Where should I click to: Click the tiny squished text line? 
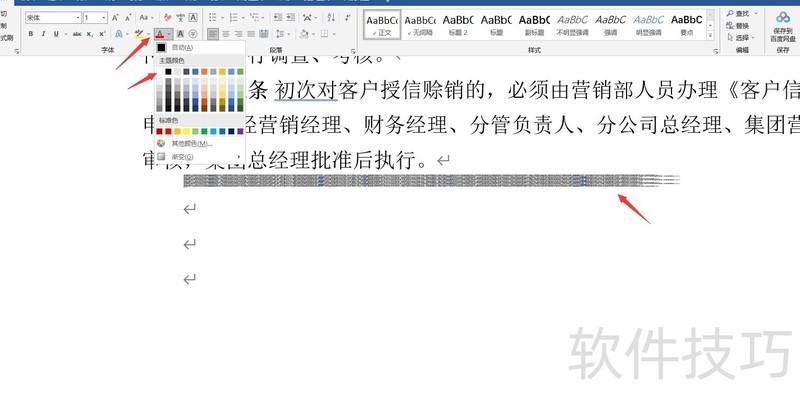pos(431,181)
